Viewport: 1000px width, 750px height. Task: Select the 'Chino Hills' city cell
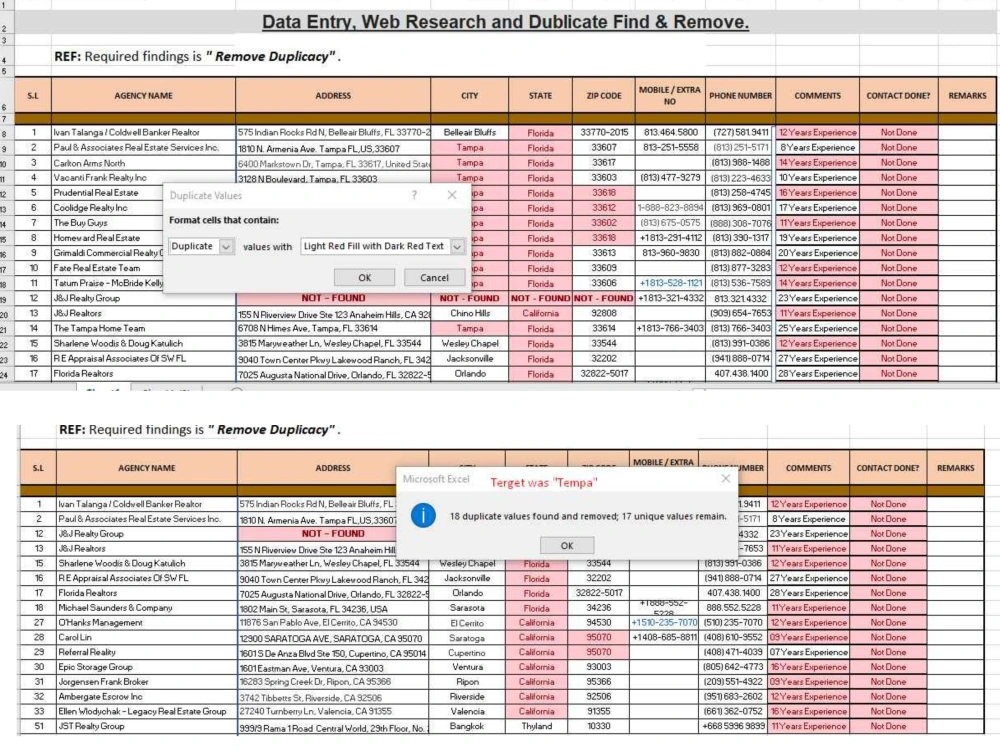469,313
